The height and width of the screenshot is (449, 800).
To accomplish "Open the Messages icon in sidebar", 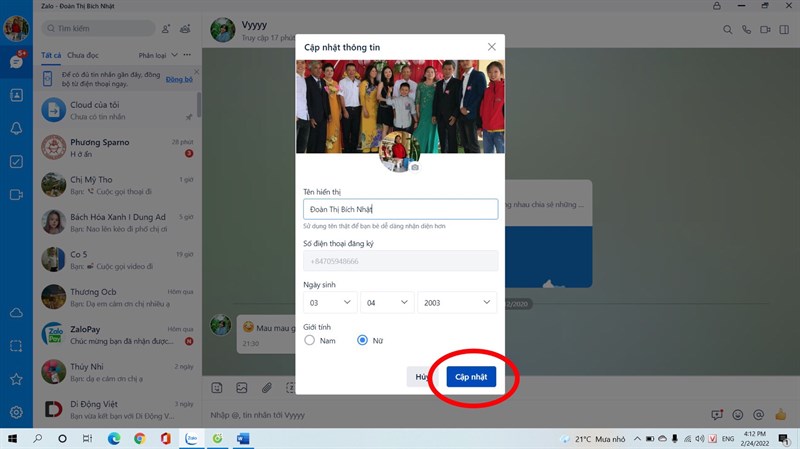I will click(x=16, y=62).
